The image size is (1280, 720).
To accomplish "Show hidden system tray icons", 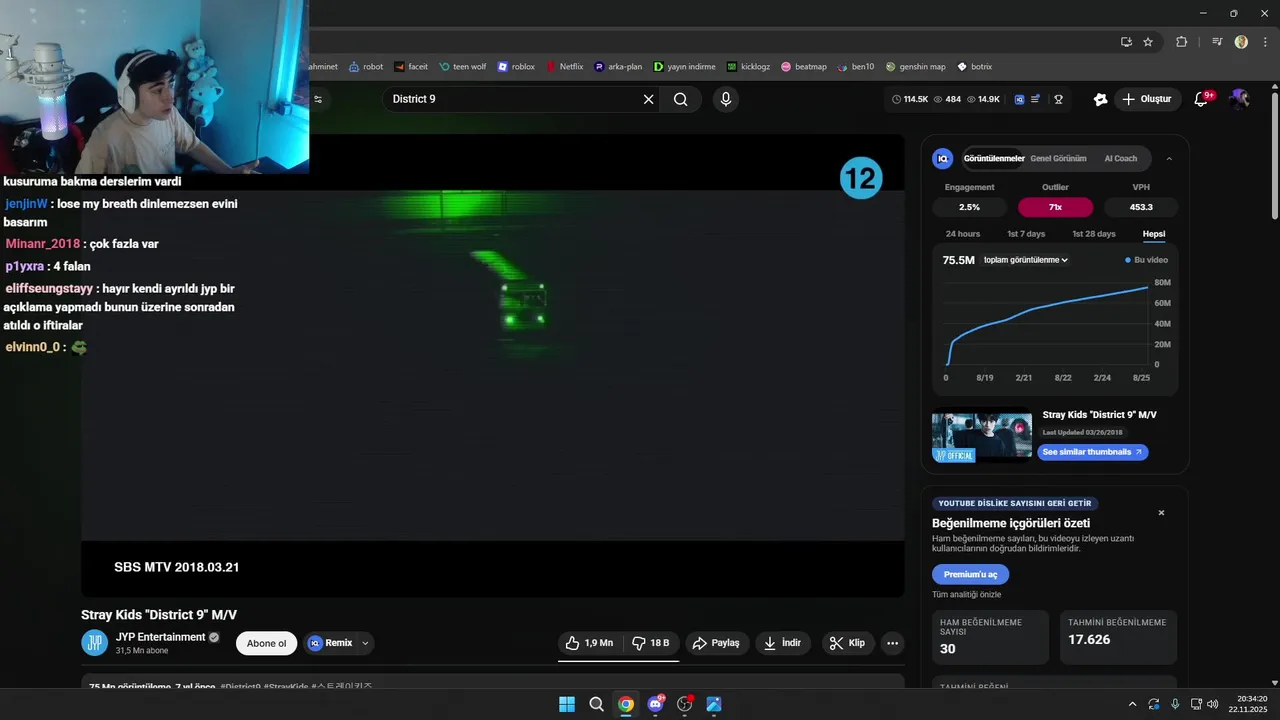I will tap(1132, 704).
